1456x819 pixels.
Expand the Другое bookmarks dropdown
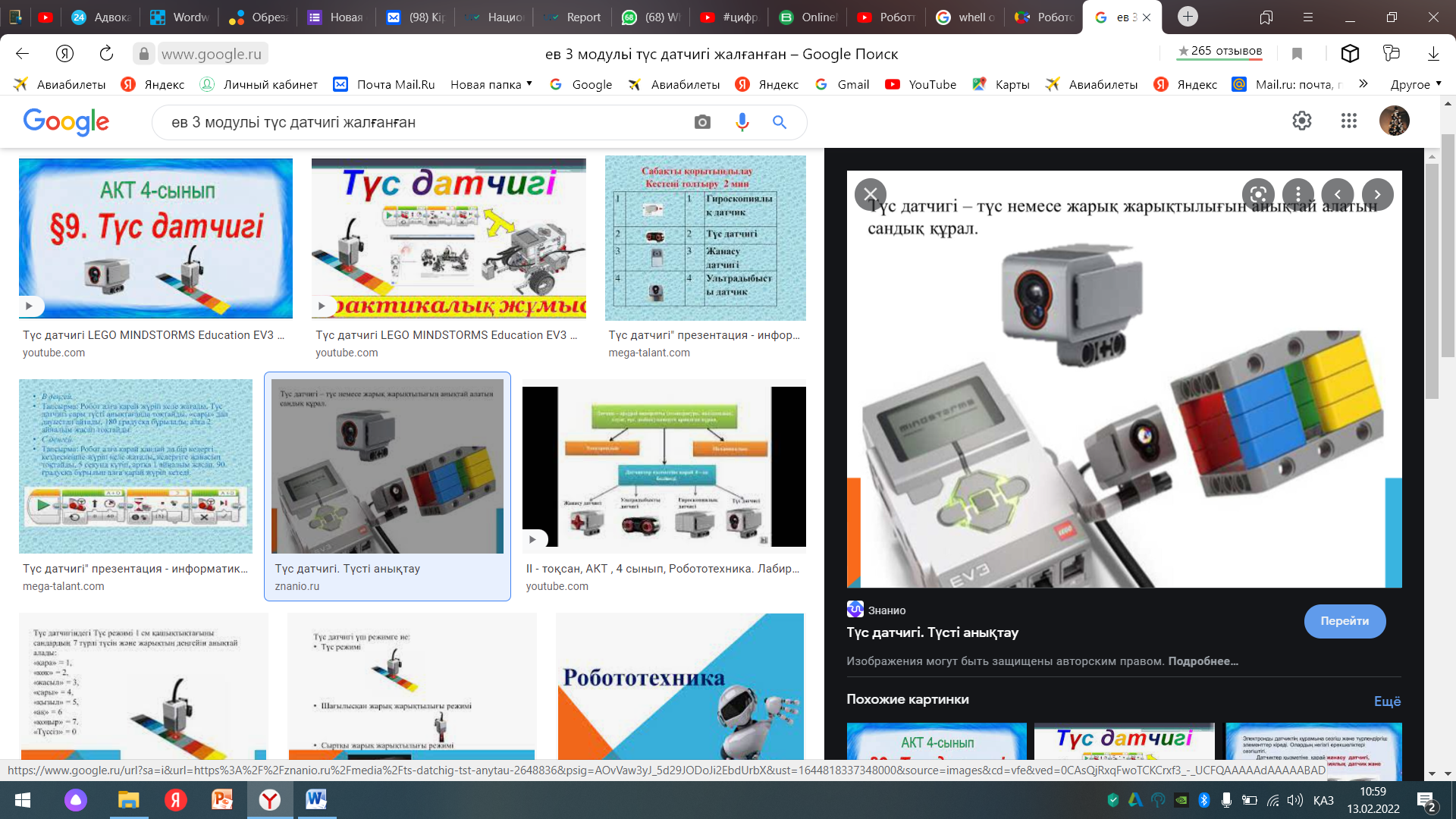[x=1416, y=84]
